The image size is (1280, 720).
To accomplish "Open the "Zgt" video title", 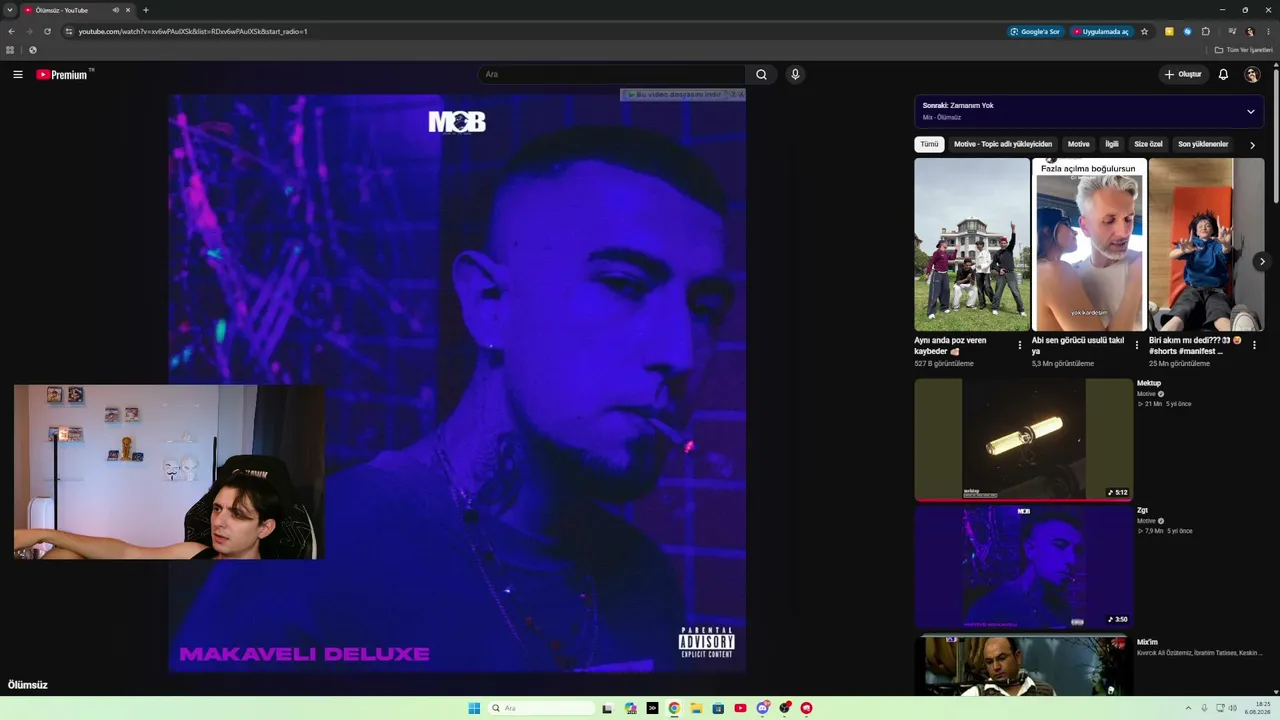I will pos(1142,510).
